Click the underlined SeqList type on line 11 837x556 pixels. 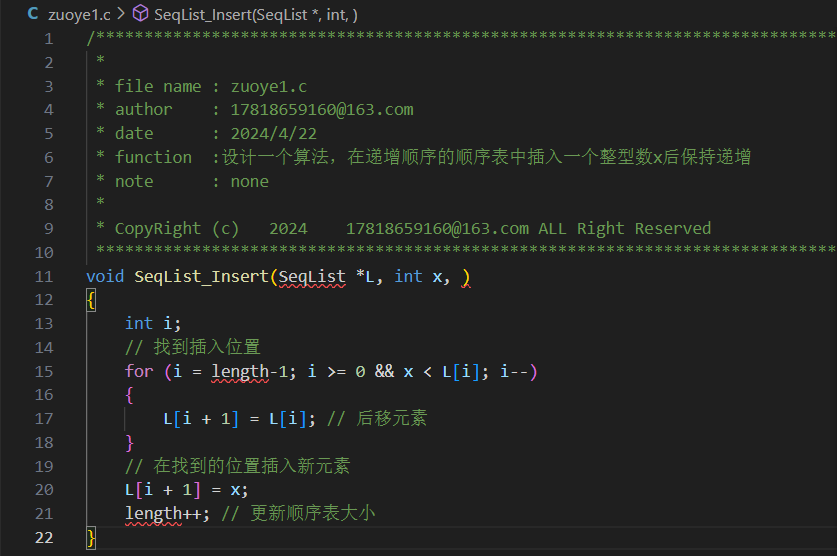point(312,277)
